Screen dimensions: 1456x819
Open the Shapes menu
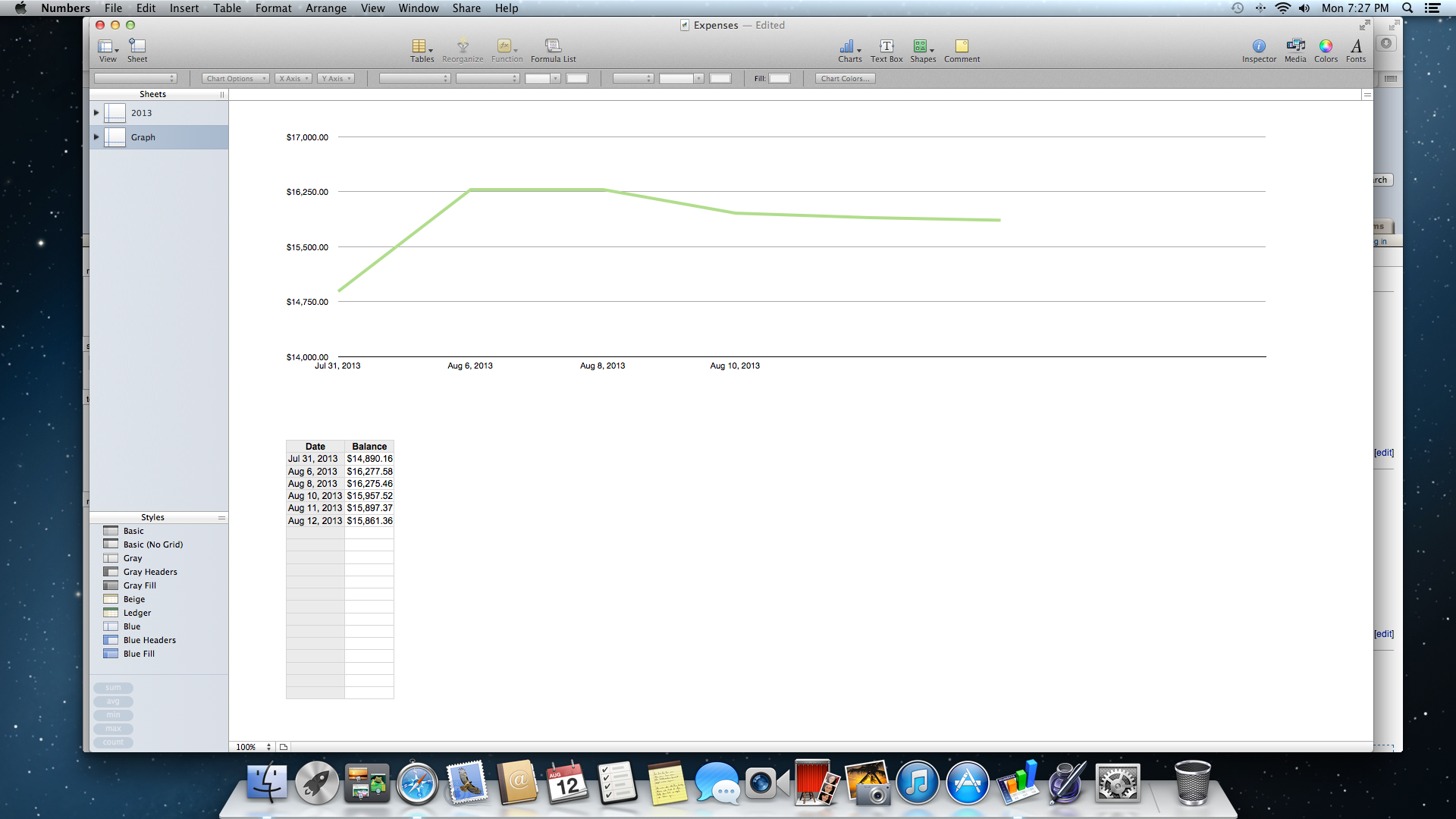tap(922, 49)
